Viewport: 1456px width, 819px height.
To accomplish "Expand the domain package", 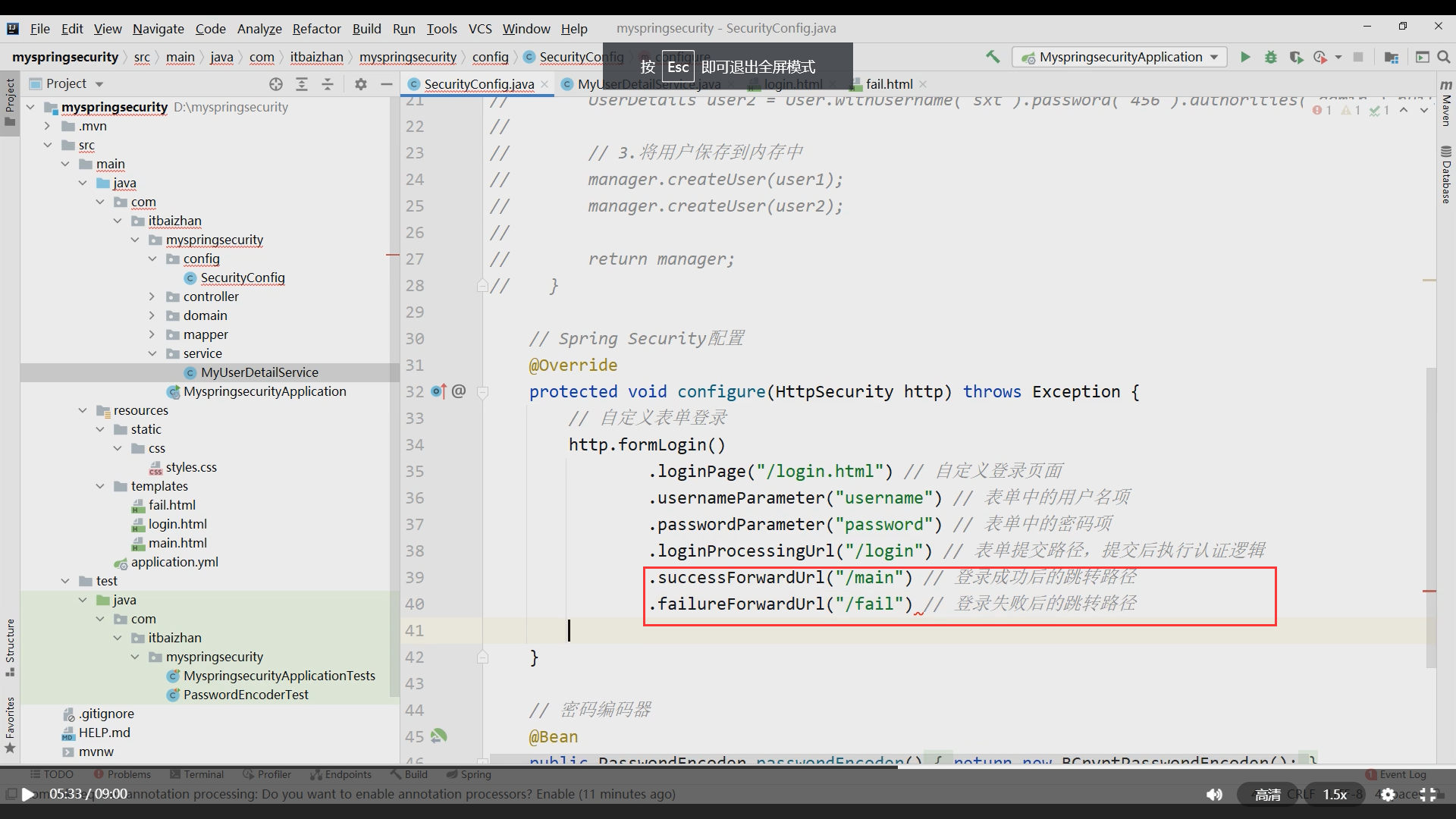I will [x=152, y=315].
